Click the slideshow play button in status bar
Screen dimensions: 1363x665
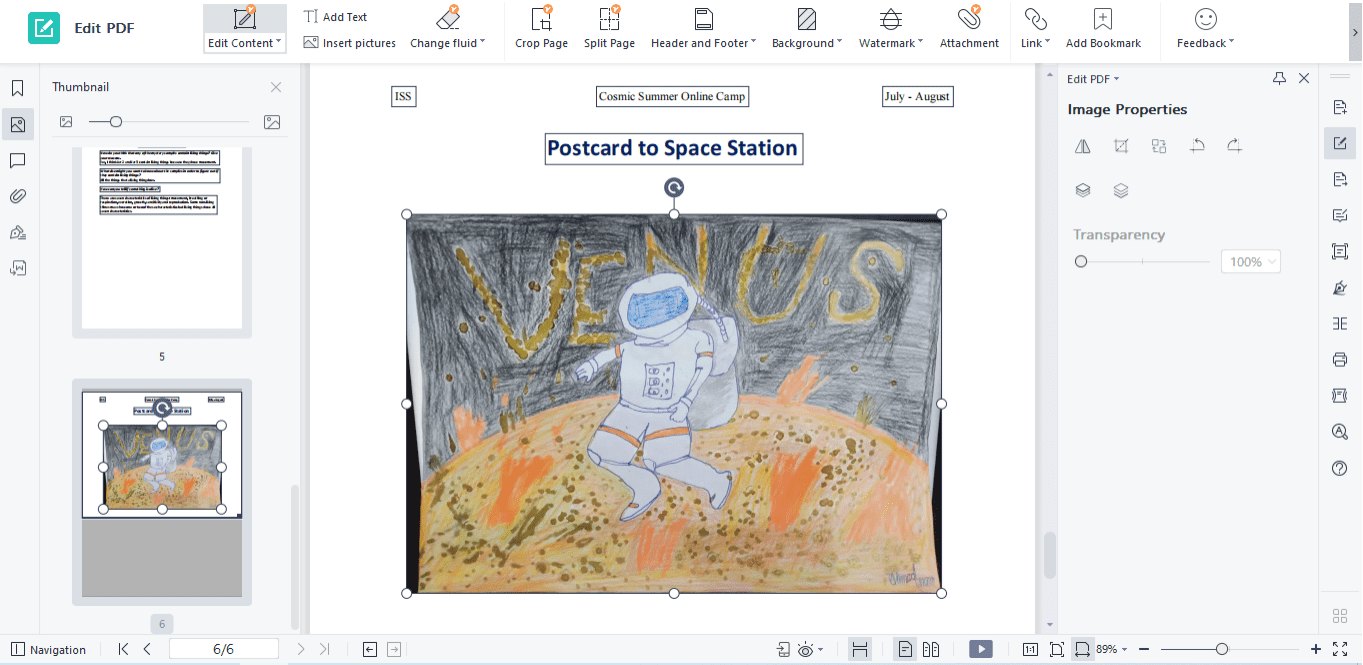(x=981, y=649)
